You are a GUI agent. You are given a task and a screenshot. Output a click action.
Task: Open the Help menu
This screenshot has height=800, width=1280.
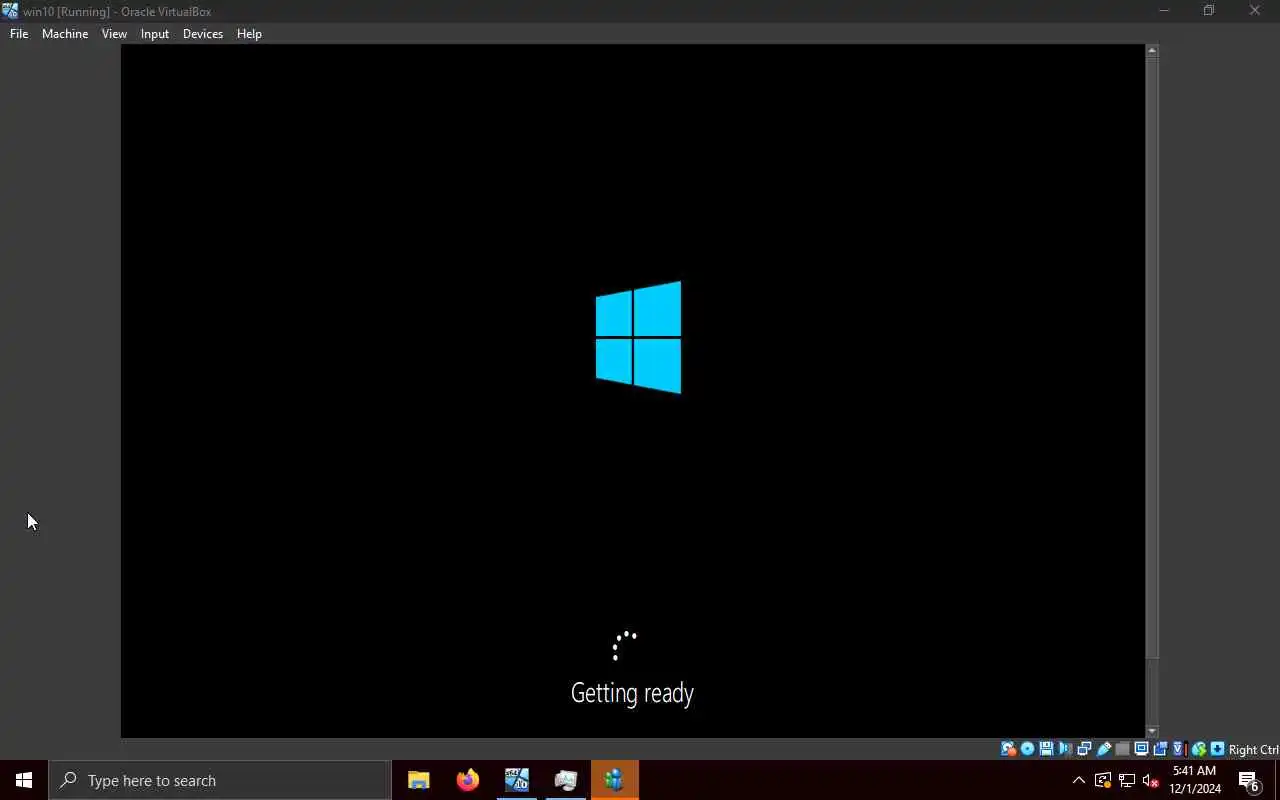coord(249,33)
